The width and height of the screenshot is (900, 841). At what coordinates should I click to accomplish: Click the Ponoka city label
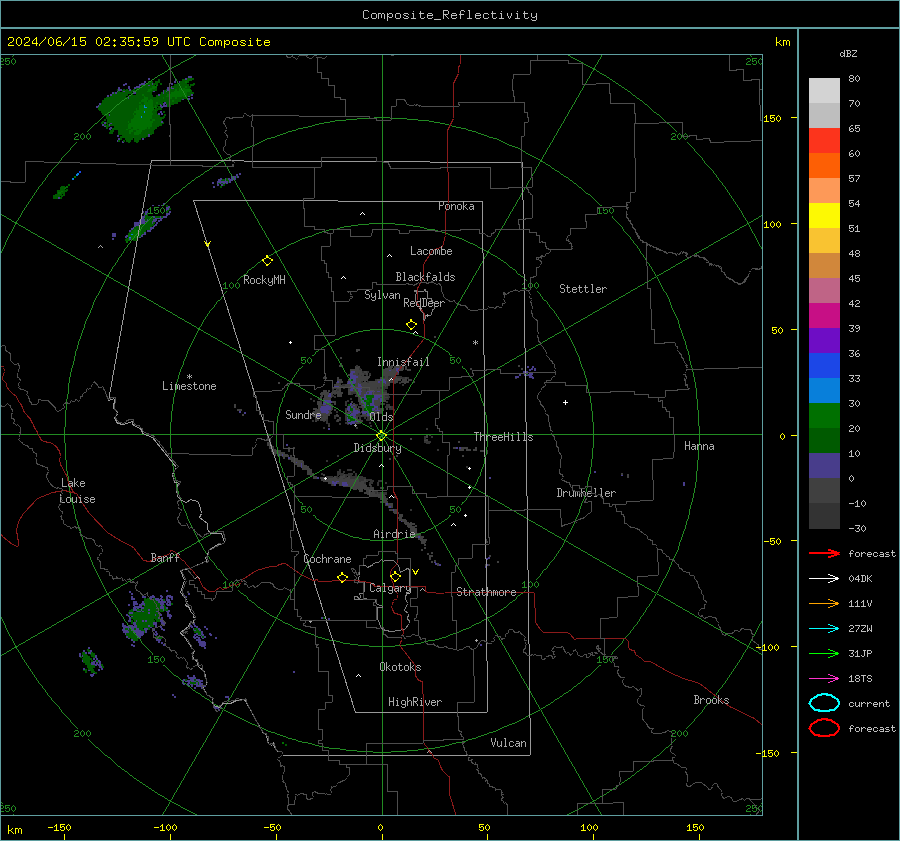pyautogui.click(x=456, y=206)
